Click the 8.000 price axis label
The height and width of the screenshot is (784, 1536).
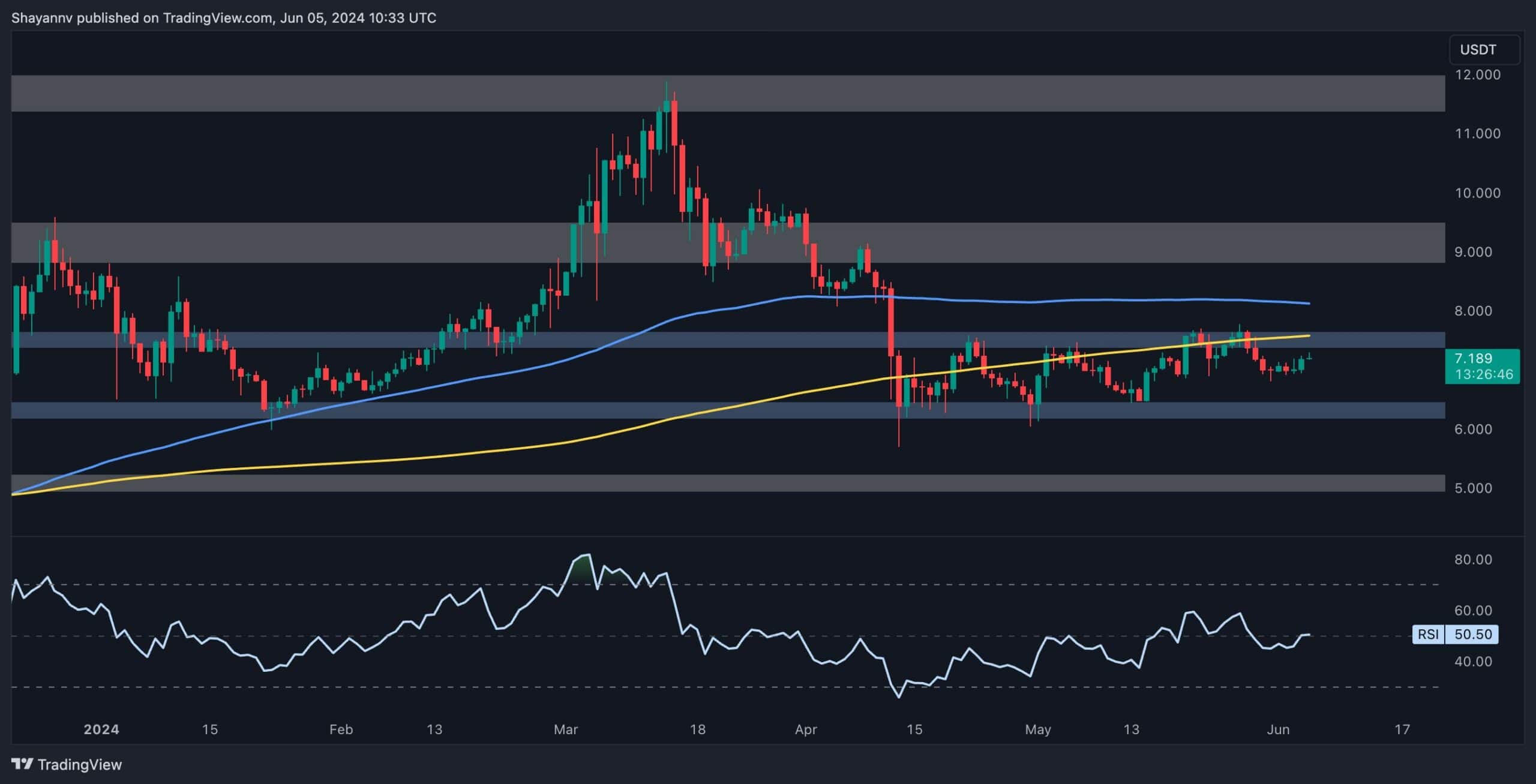(x=1473, y=311)
